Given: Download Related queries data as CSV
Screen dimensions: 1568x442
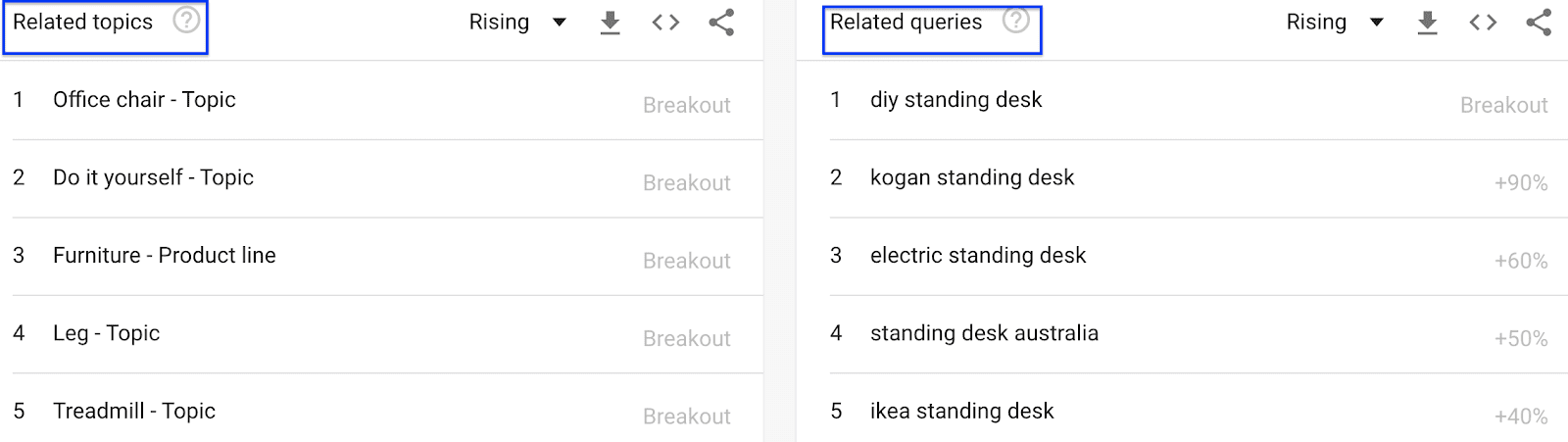Looking at the screenshot, I should point(1427,23).
